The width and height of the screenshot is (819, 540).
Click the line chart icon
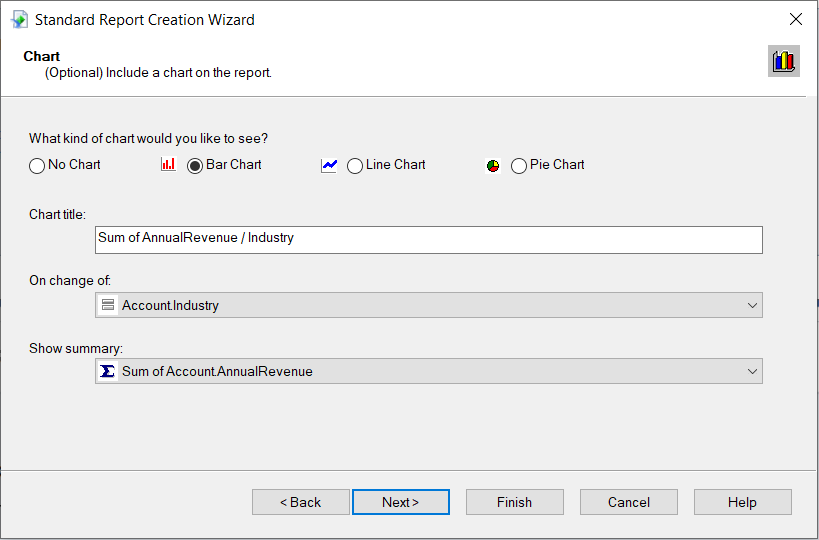(329, 165)
